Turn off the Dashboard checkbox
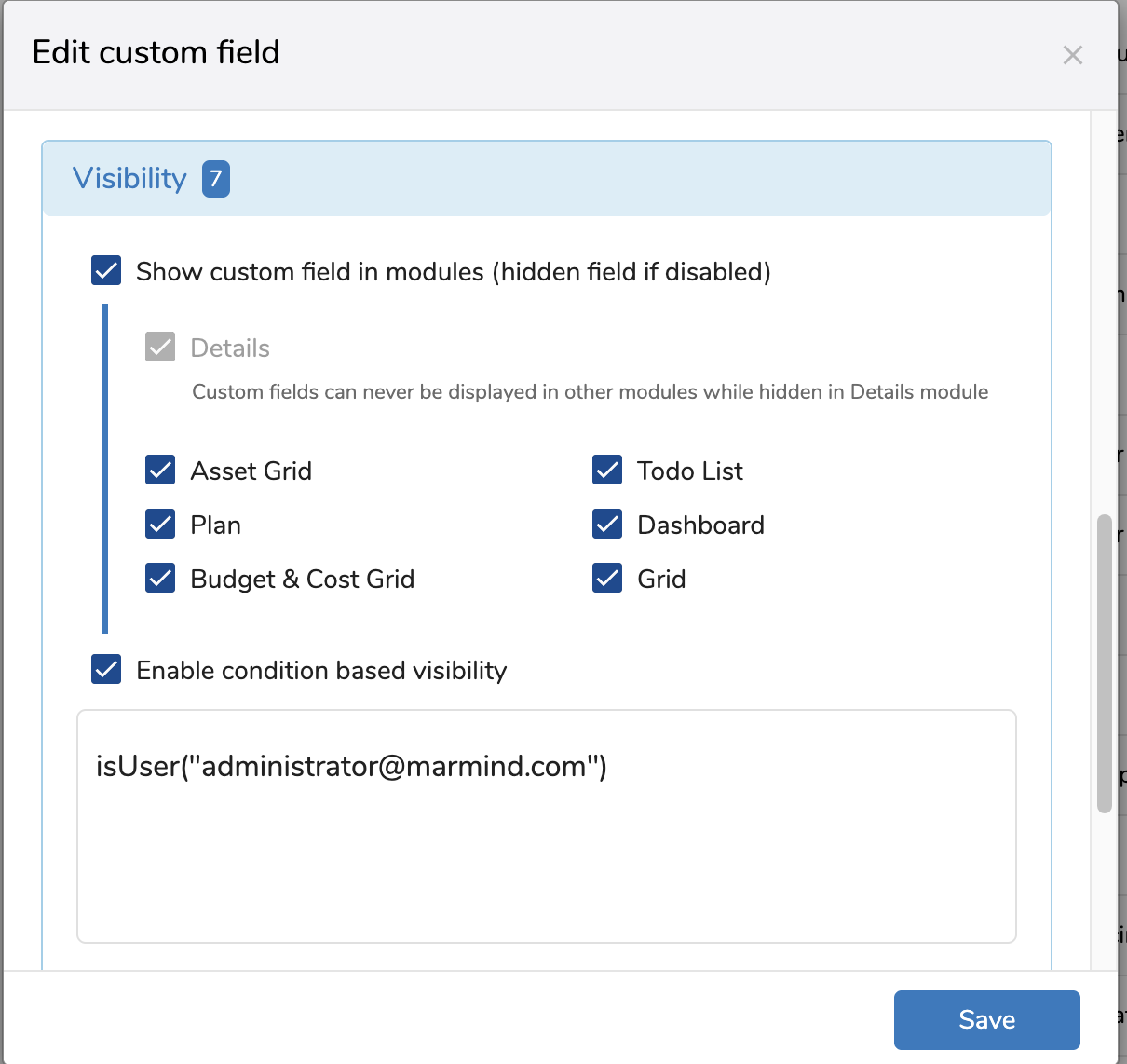The height and width of the screenshot is (1064, 1127). point(607,525)
